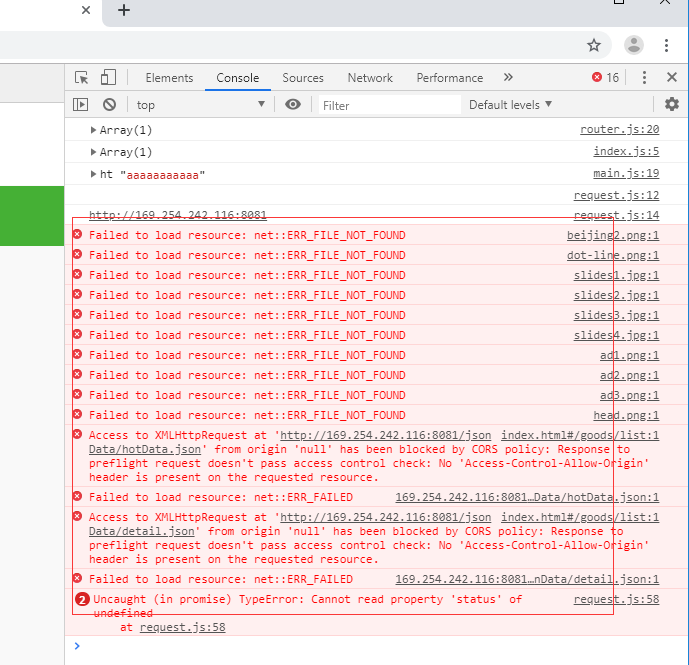Open request.js:58 in stack trace line
Viewport: 689px width, 665px height.
183,628
